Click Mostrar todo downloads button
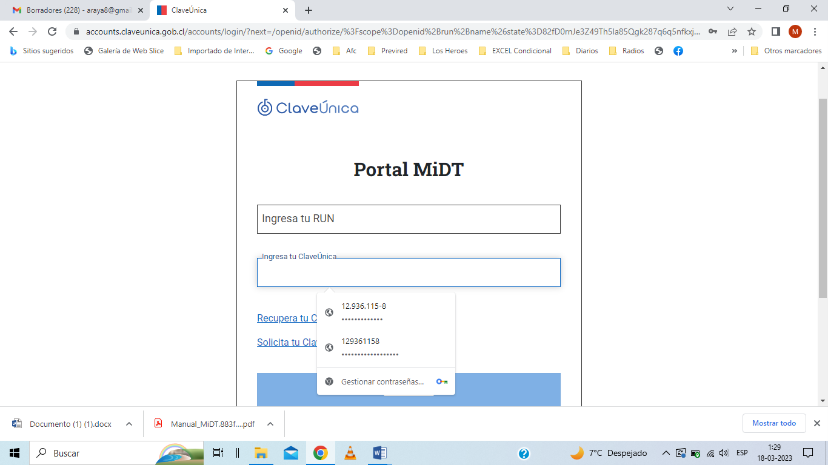Screen dimensions: 828x465 [x=774, y=423]
